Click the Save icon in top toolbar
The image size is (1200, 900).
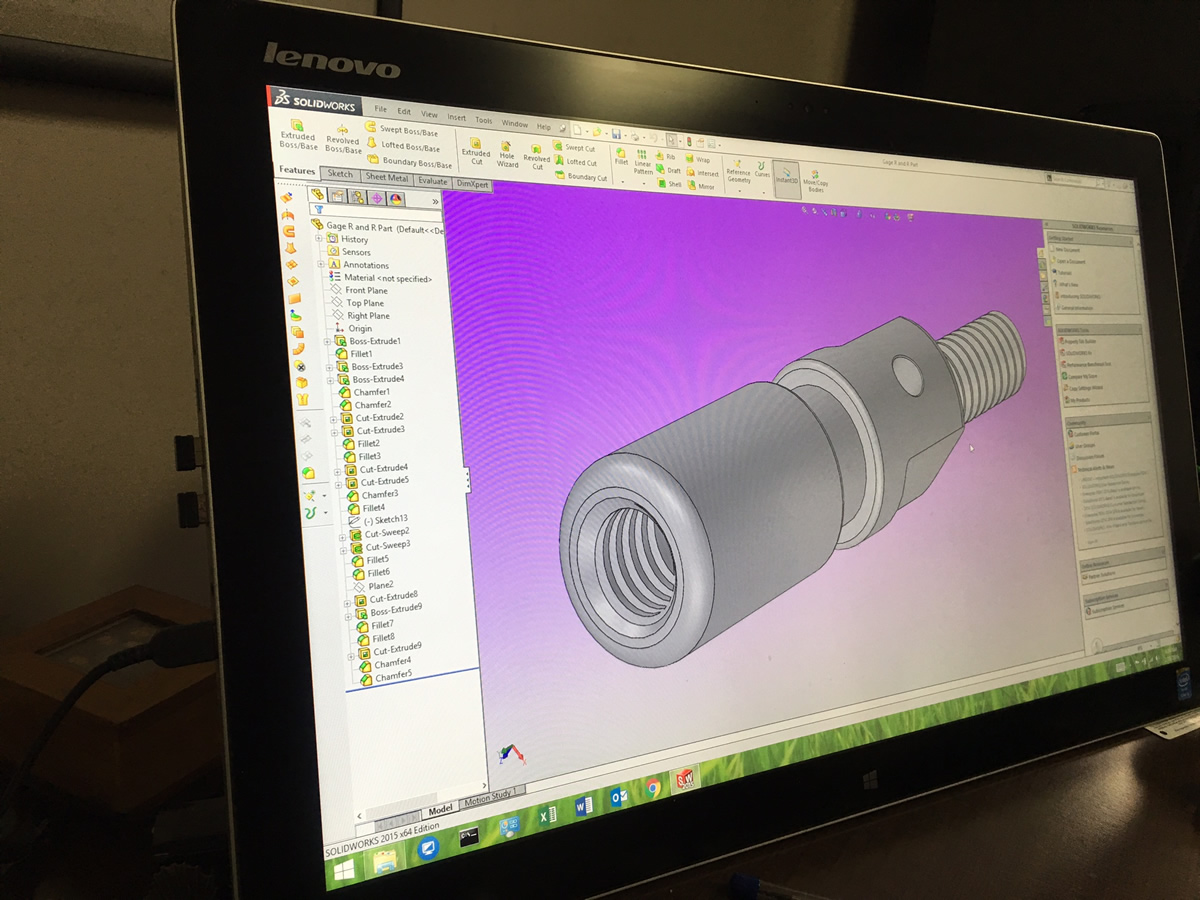(617, 134)
